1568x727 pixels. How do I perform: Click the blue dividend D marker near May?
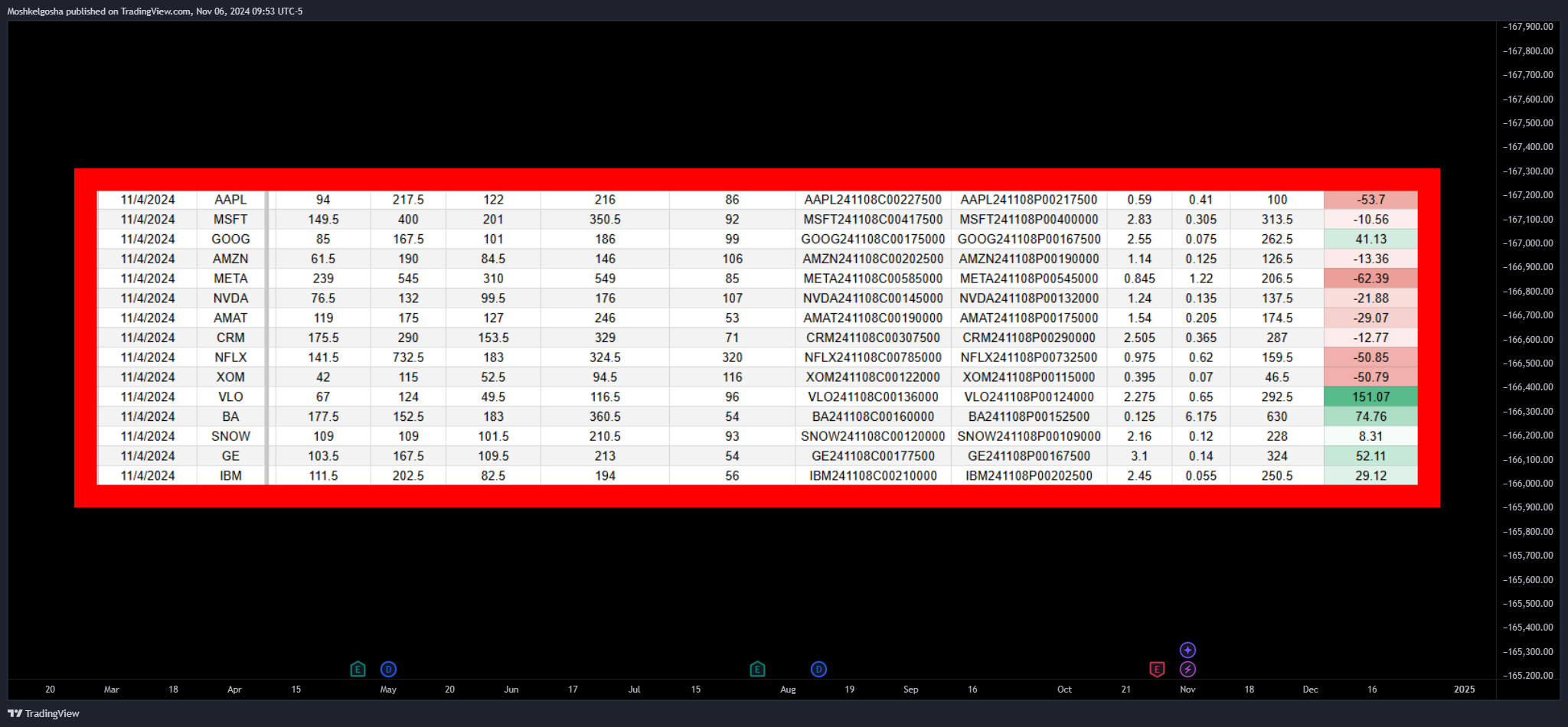coord(388,670)
